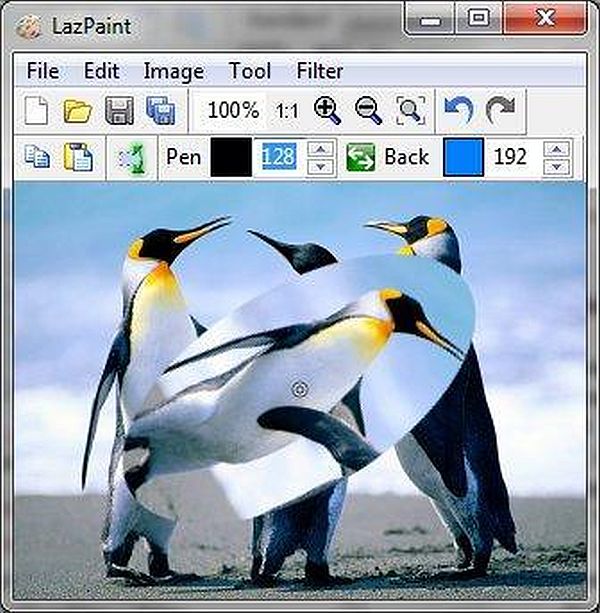This screenshot has height=613, width=600.
Task: Open an image using the folder icon
Action: 78,110
